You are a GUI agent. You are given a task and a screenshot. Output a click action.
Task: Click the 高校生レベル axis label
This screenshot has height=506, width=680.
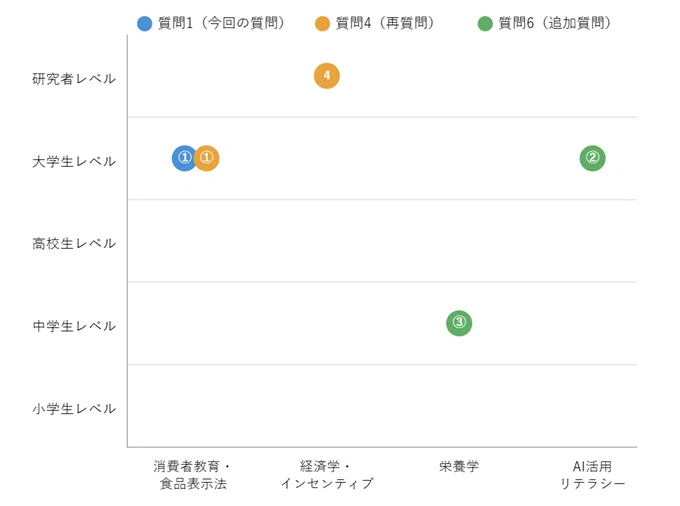point(74,244)
